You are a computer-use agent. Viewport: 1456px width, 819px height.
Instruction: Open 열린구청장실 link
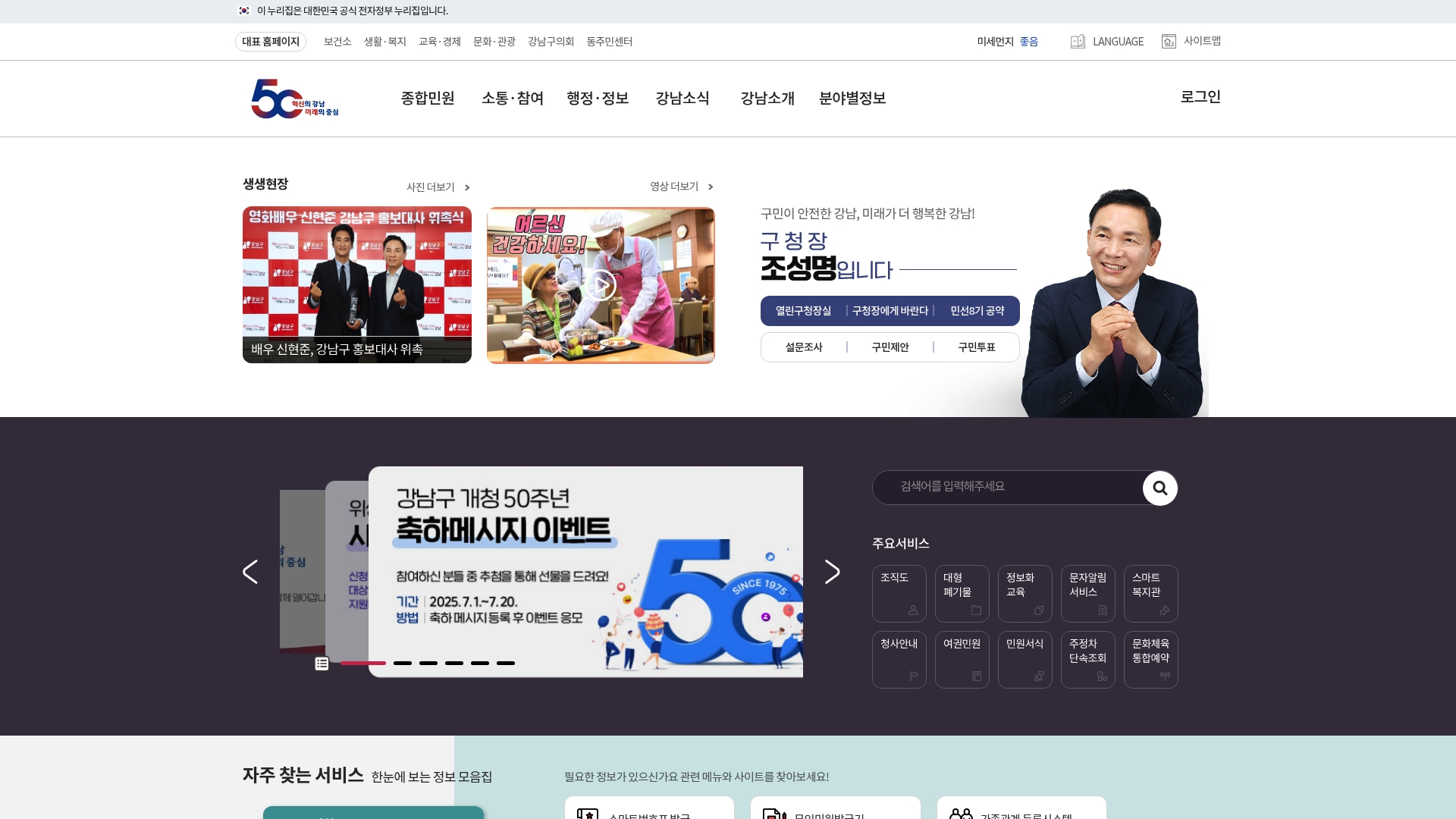[803, 311]
